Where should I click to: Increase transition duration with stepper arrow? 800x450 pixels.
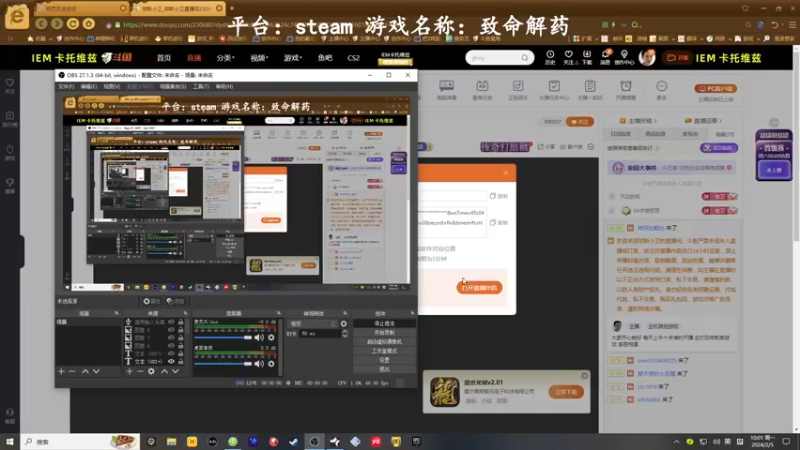[344, 331]
